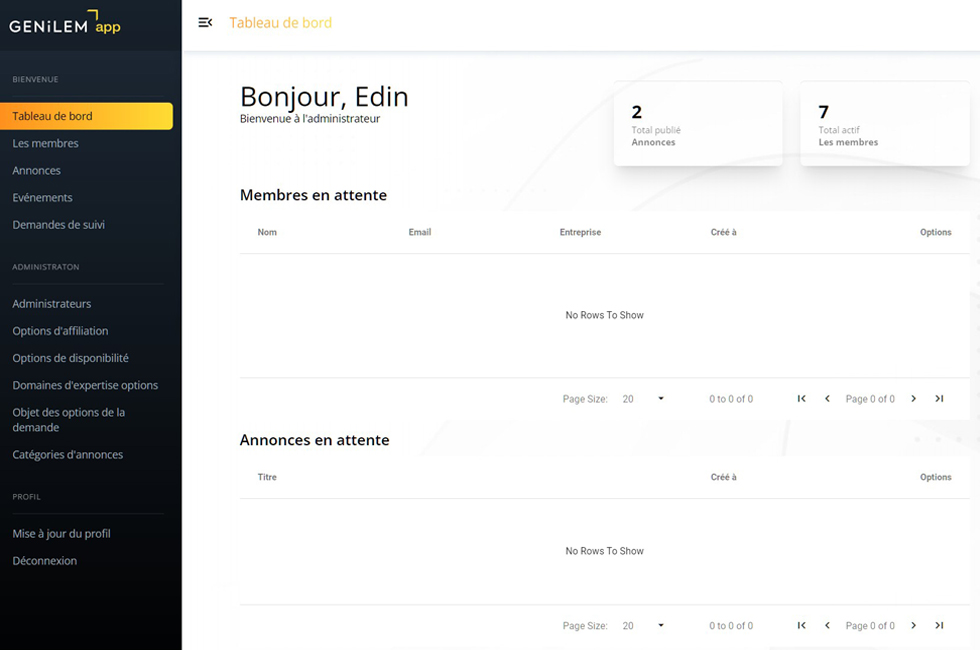Navigate to Demandes de suivi
Image resolution: width=980 pixels, height=650 pixels.
(x=58, y=225)
